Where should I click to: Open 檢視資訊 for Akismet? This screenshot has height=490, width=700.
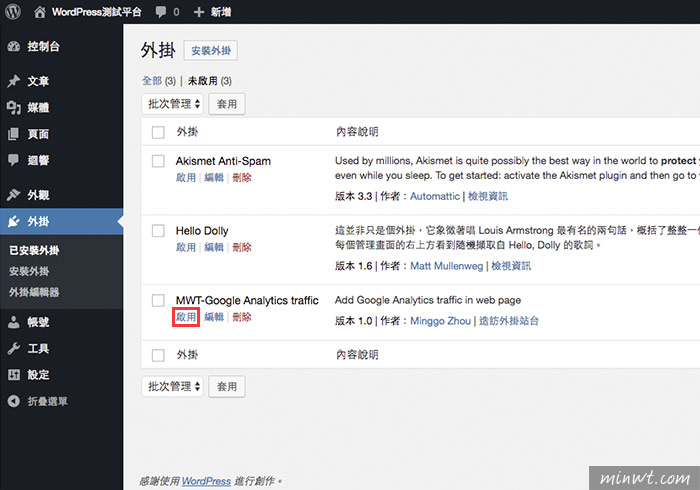pos(488,196)
